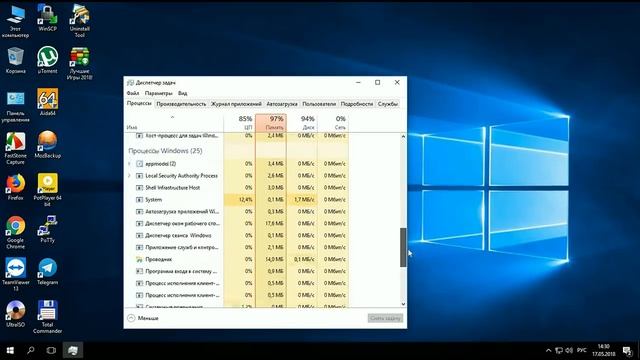Open the Вид menu
The width and height of the screenshot is (640, 360).
coord(182,93)
